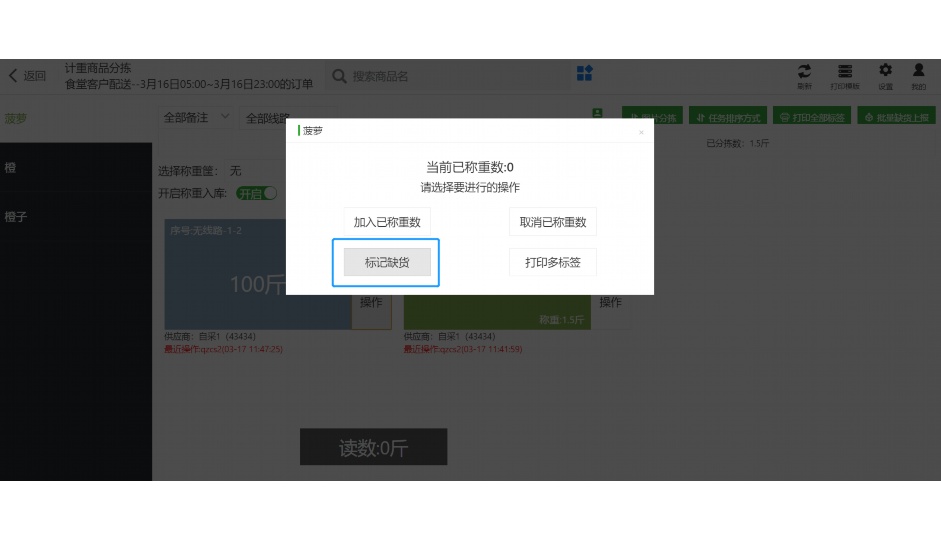
Task: Close the 菠萝 dialog
Action: point(641,132)
